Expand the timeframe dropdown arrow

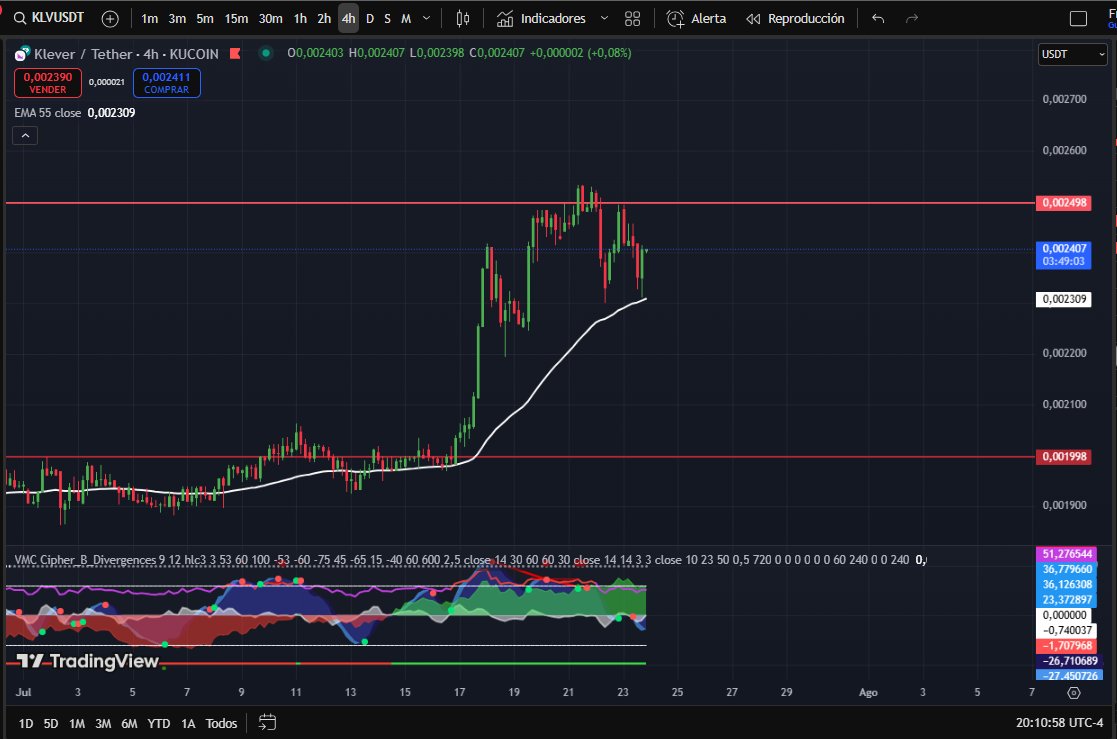click(x=426, y=19)
